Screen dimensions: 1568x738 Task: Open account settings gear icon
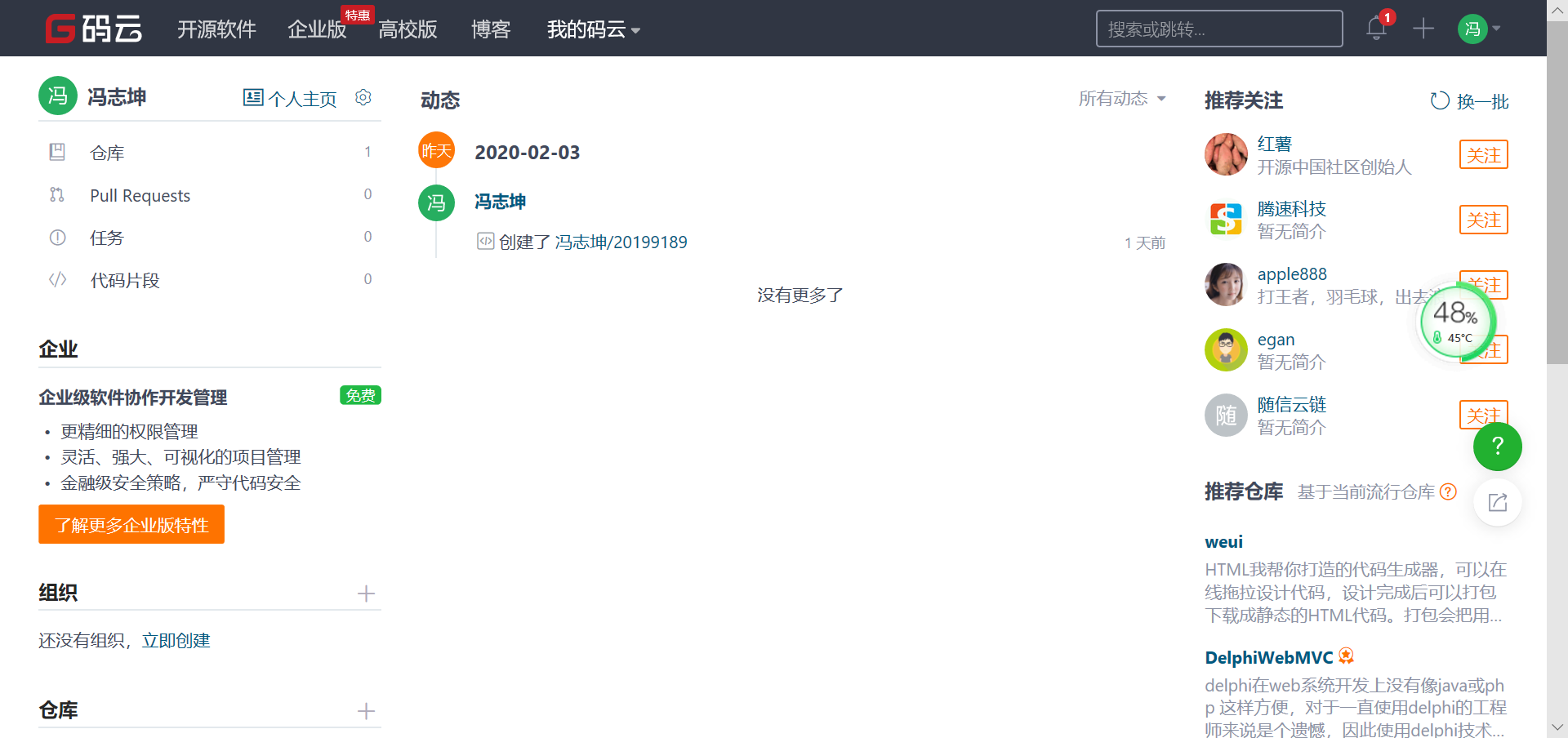point(363,97)
